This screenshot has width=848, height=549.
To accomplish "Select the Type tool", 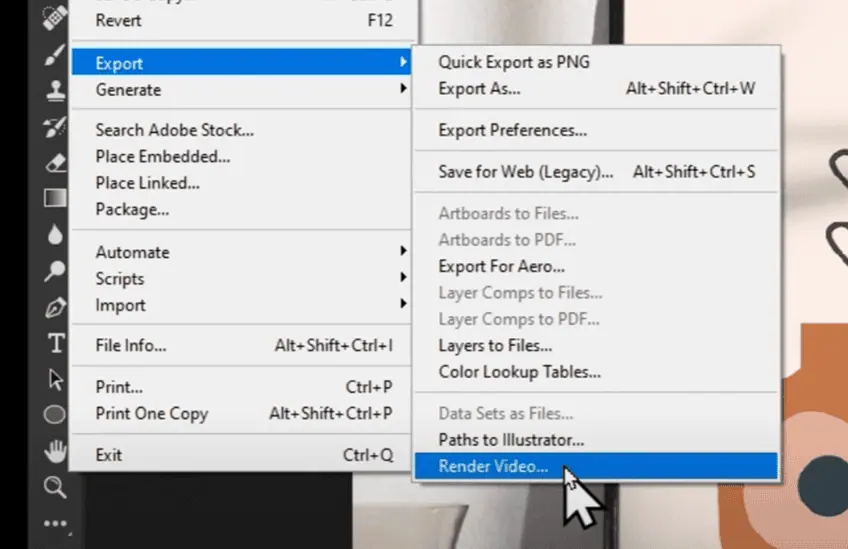I will (54, 343).
